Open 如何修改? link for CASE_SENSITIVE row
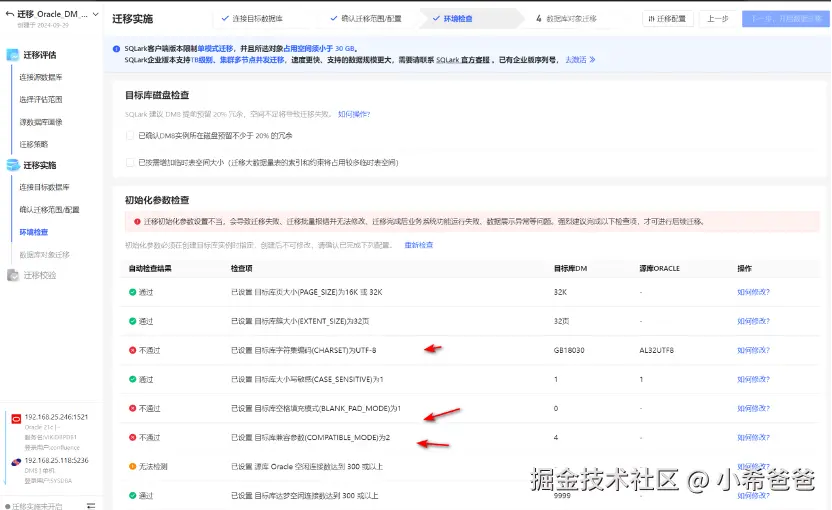 [x=753, y=379]
